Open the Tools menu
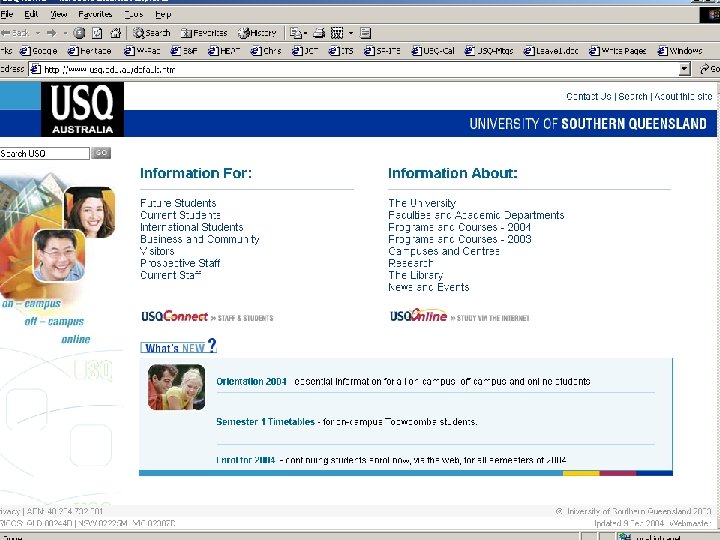Image resolution: width=720 pixels, height=540 pixels. (x=134, y=14)
